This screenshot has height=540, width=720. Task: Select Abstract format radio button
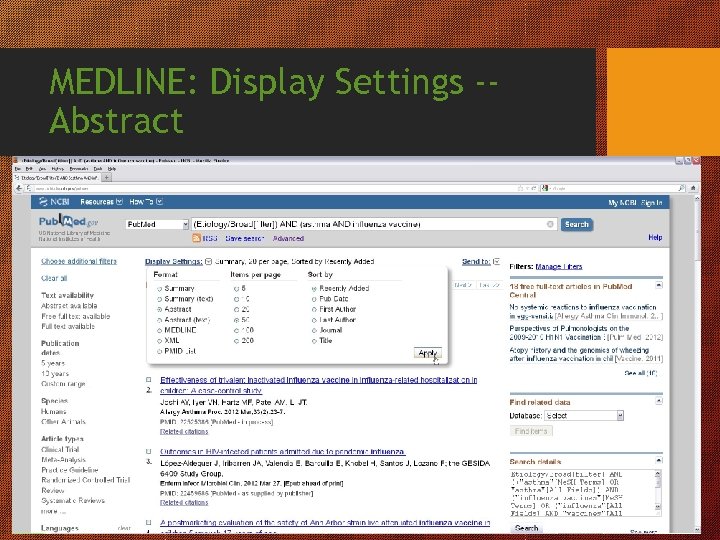point(159,309)
